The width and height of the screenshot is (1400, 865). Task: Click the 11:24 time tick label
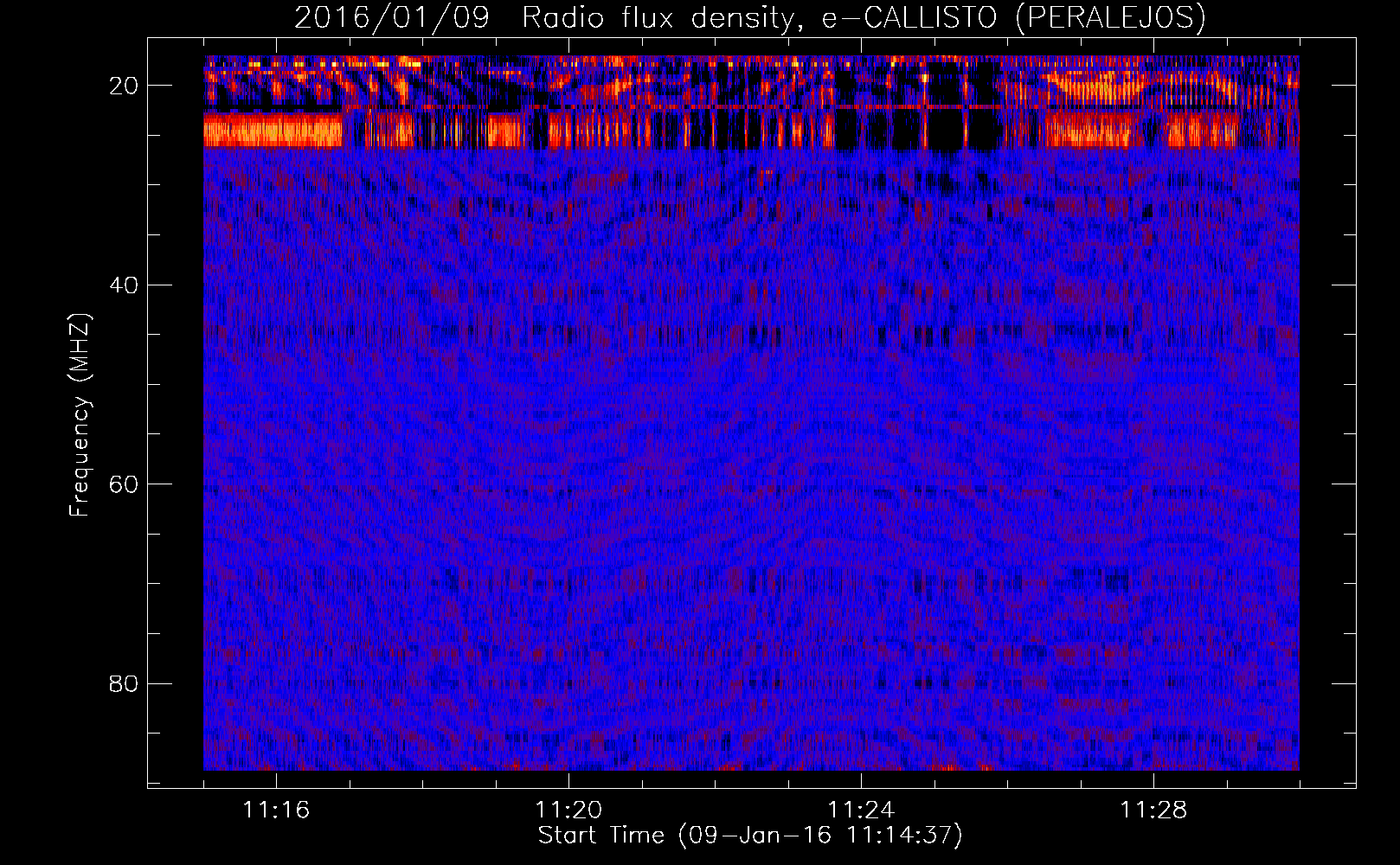(861, 811)
